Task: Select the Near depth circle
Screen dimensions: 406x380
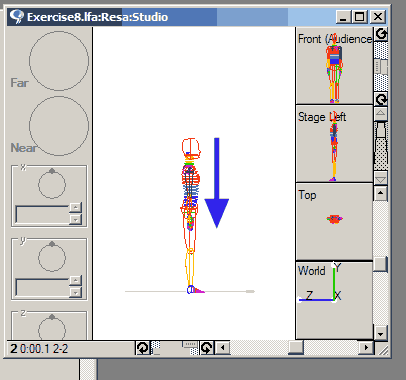Action: click(x=59, y=126)
